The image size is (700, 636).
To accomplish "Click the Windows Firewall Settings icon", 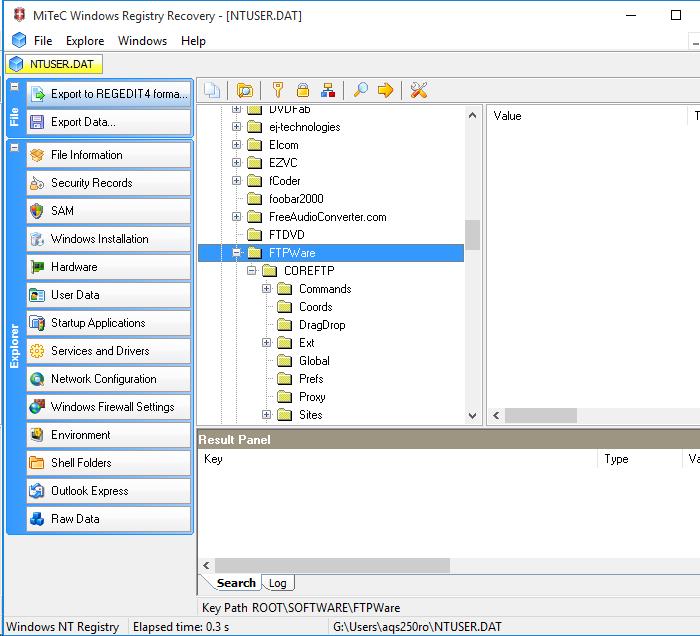I will (37, 407).
